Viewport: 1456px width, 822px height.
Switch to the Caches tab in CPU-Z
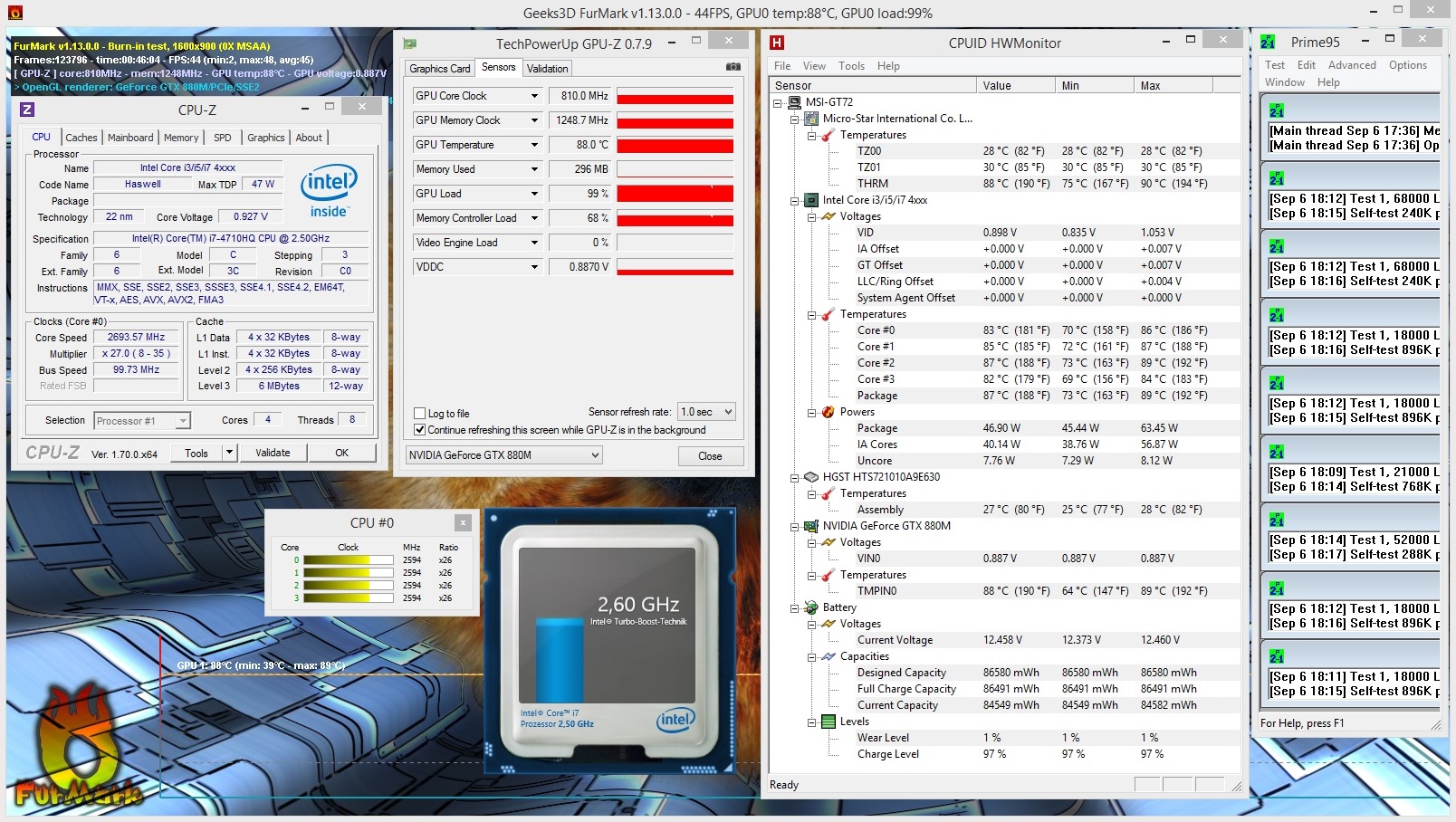81,138
